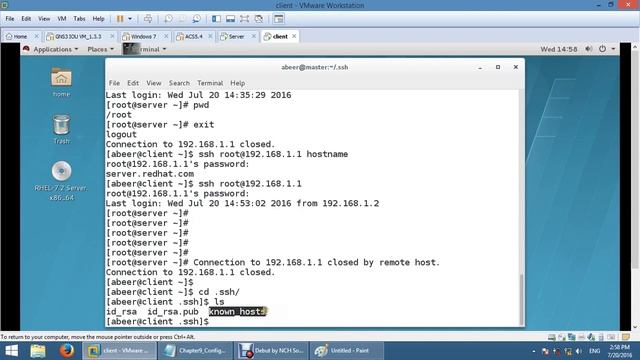This screenshot has width=640, height=360.
Task: Switch to the Windows 7 tab
Action: [x=144, y=36]
